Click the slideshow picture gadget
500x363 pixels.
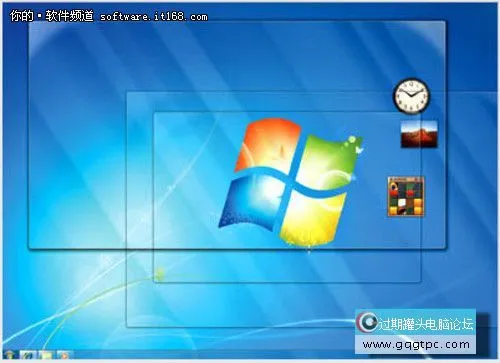pos(419,134)
